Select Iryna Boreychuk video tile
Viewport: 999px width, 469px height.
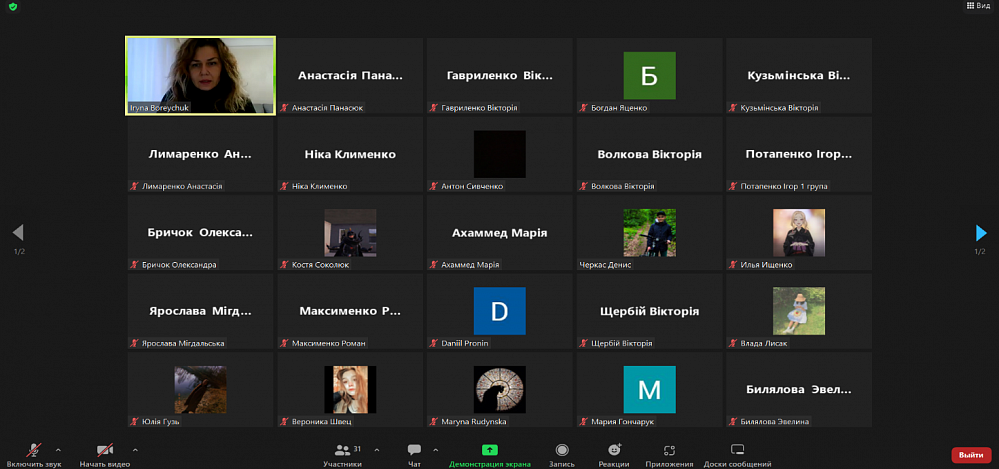(200, 75)
